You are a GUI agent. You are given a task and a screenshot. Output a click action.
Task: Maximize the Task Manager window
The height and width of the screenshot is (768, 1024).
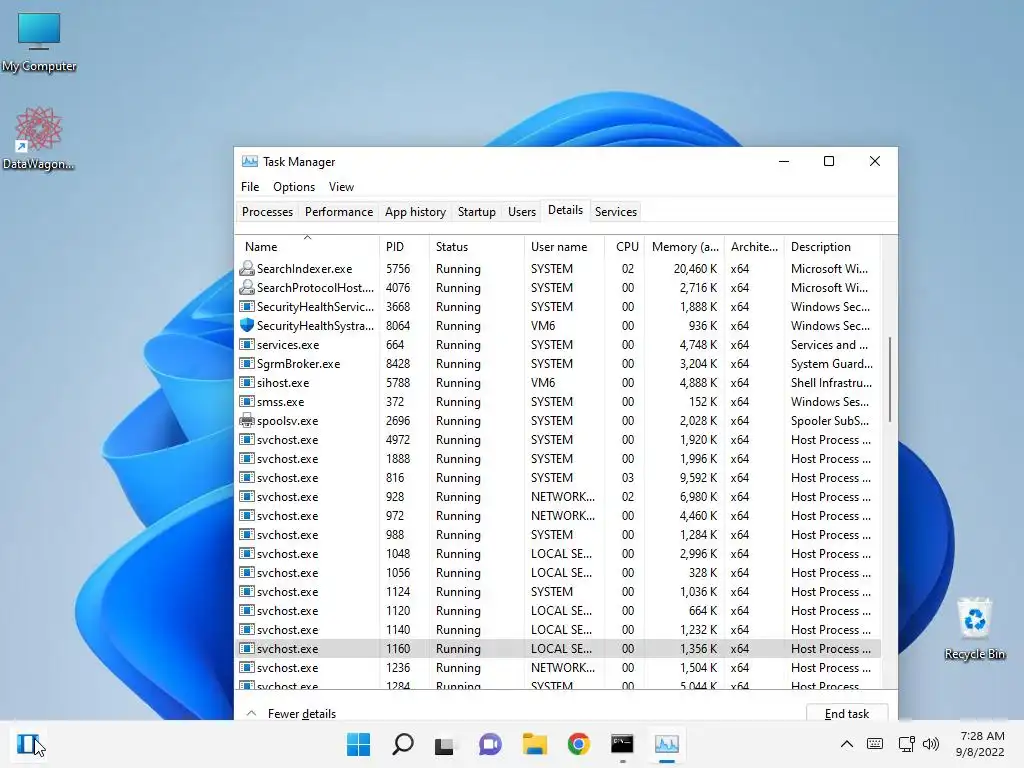click(x=829, y=161)
